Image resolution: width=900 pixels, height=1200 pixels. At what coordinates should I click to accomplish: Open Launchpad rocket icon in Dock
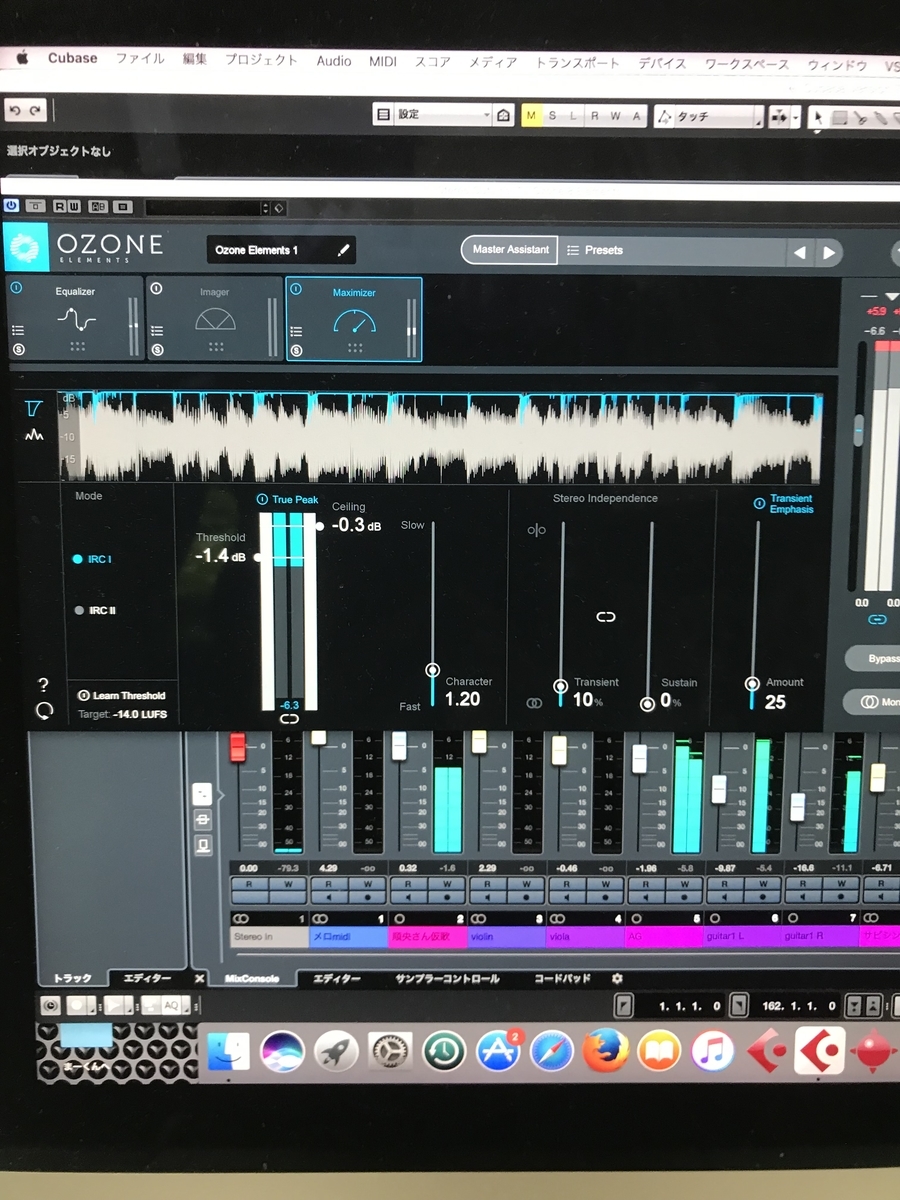pos(336,1051)
